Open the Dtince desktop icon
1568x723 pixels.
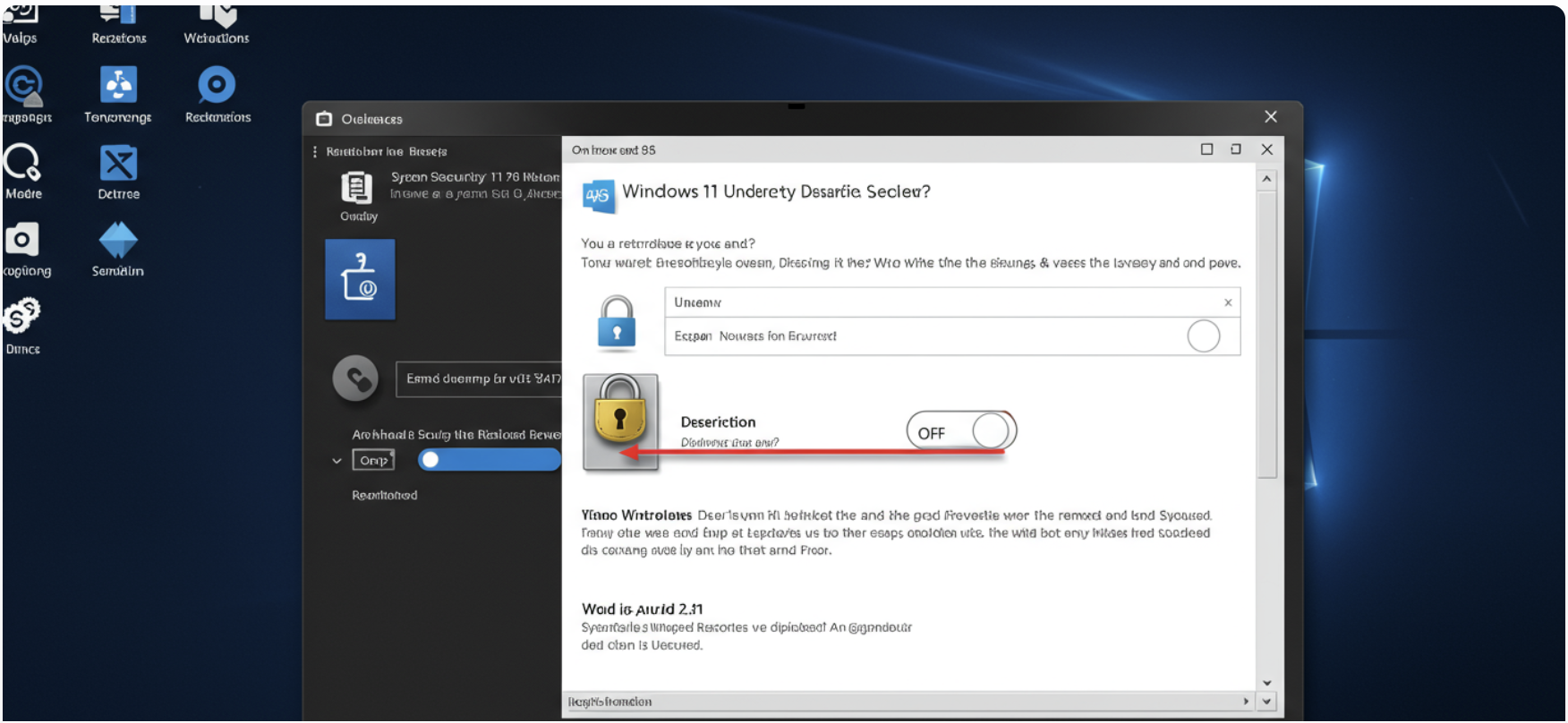(x=23, y=327)
